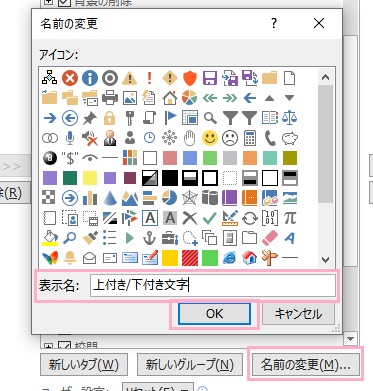The width and height of the screenshot is (373, 391).
Task: Select the Internet Explorer e icon
Action: (x=230, y=258)
